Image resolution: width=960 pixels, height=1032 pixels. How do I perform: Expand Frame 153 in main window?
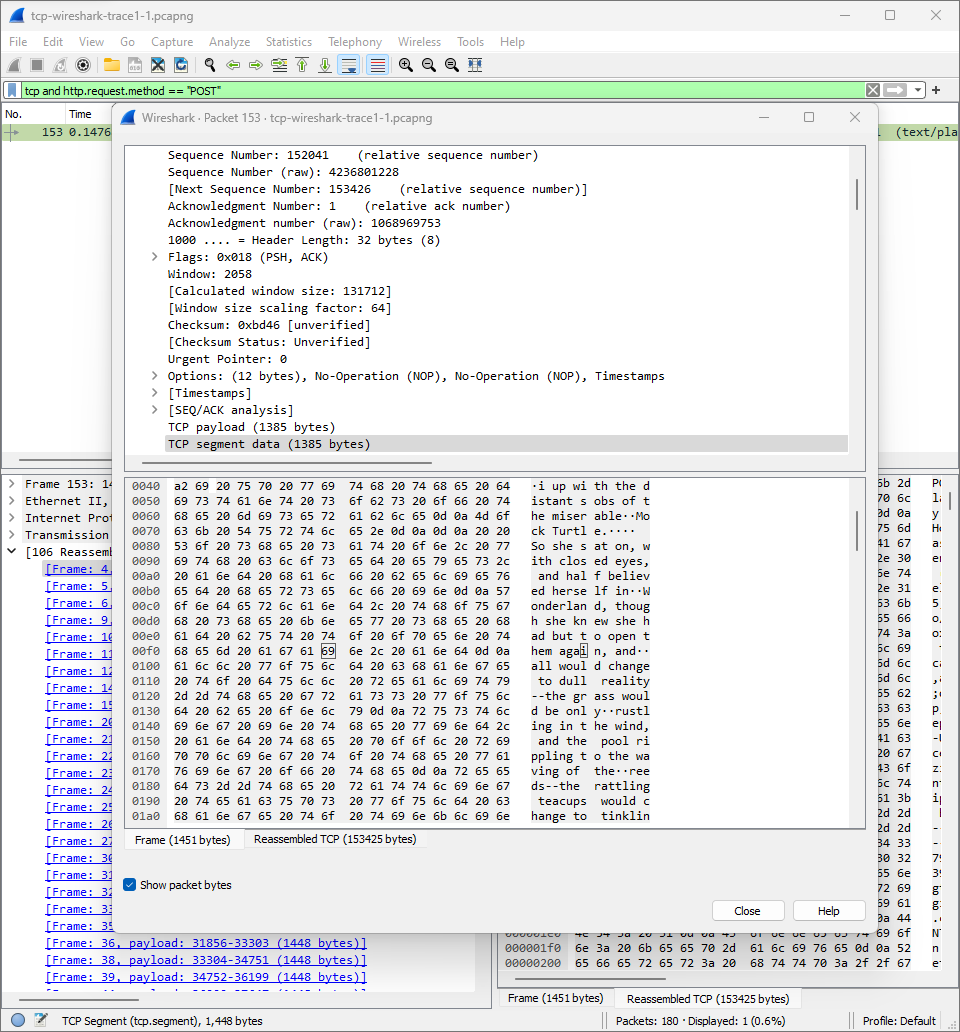(12, 484)
